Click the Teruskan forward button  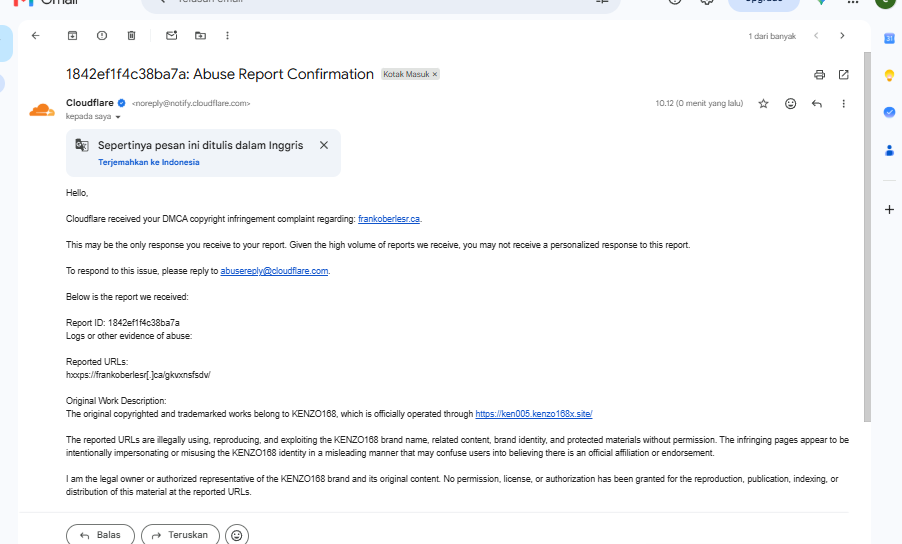(x=180, y=535)
